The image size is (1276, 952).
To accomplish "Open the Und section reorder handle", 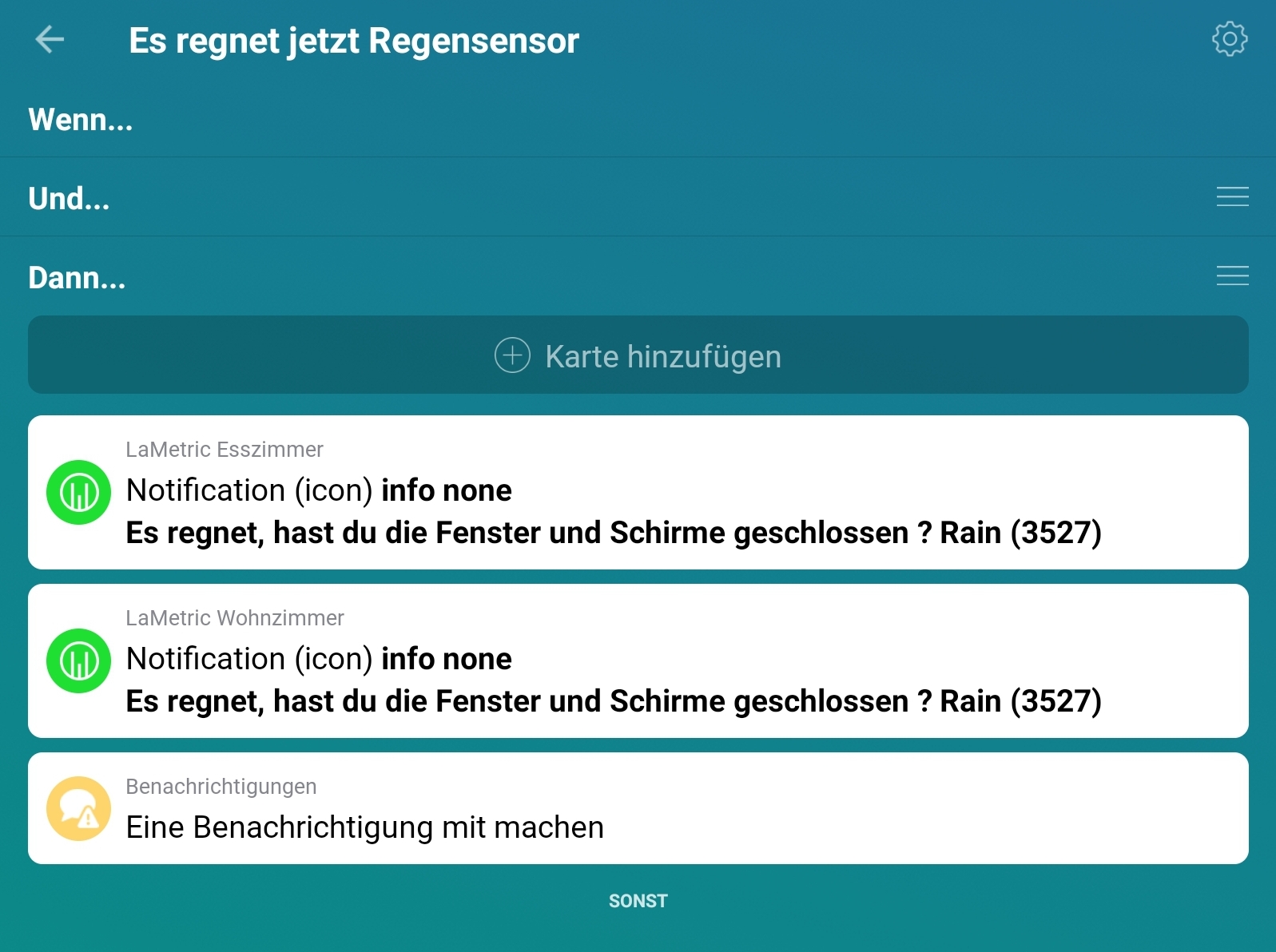I will tap(1232, 196).
